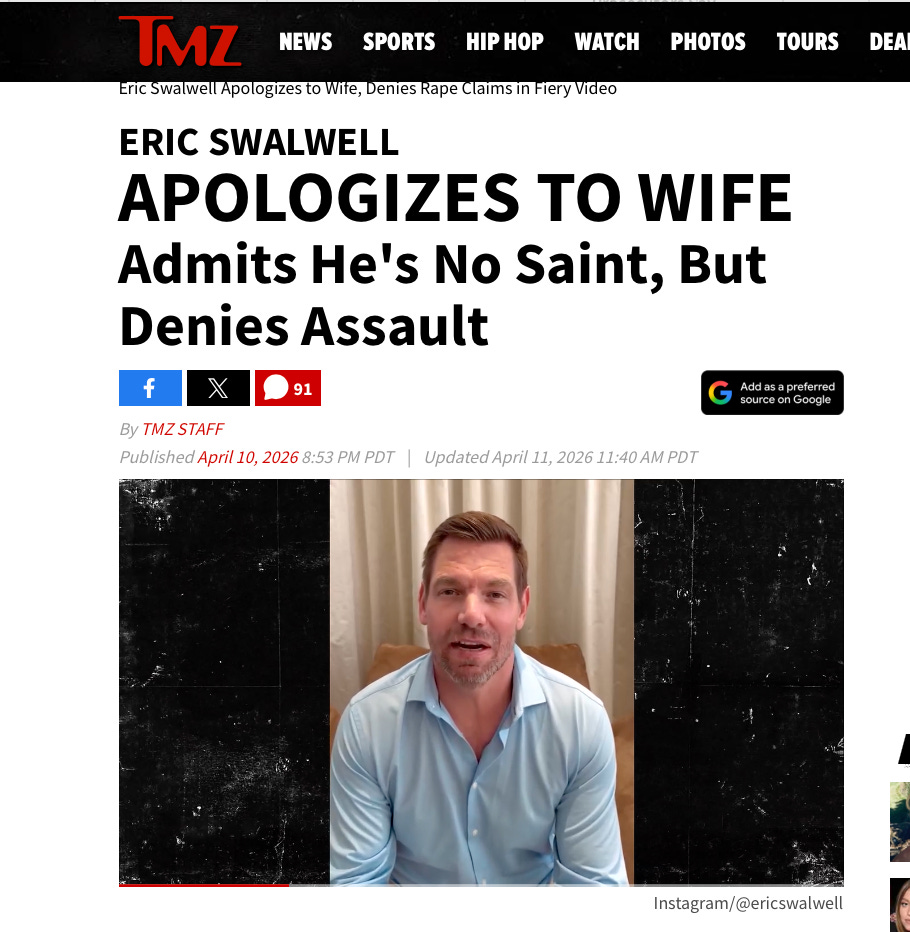Open the News menu
Image resolution: width=910 pixels, height=932 pixels.
[306, 42]
